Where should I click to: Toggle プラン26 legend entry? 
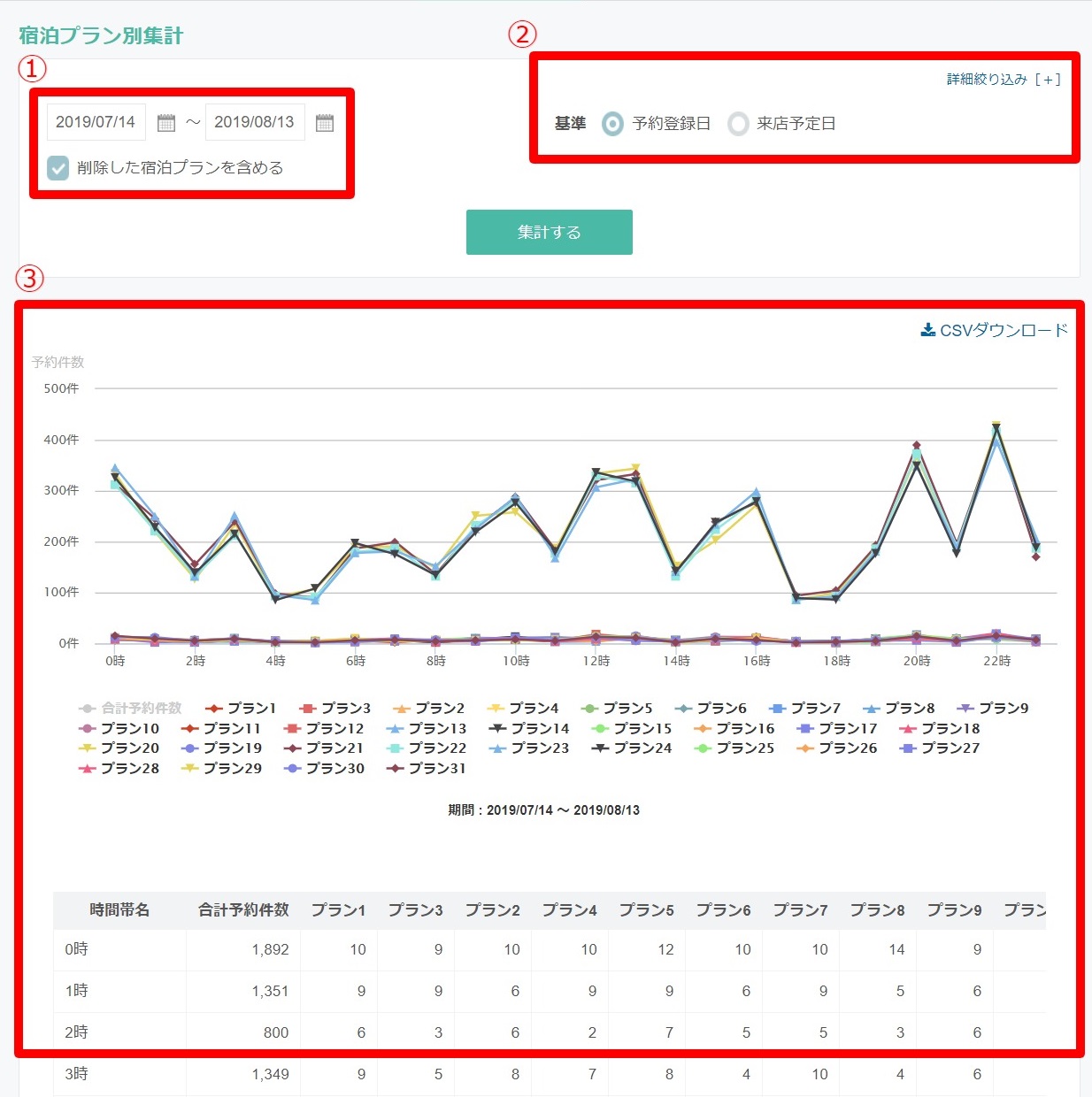[x=837, y=748]
